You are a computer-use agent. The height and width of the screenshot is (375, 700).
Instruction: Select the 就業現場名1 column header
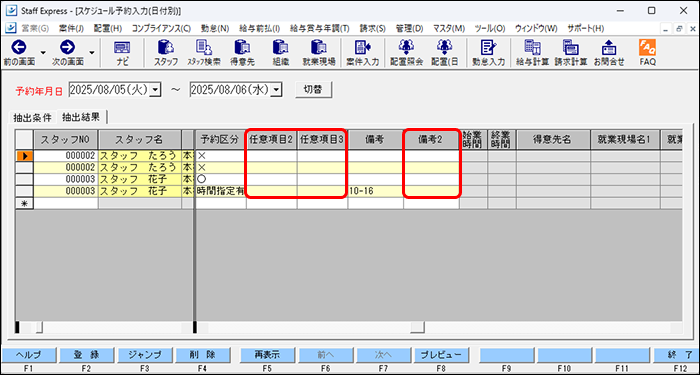(x=625, y=140)
